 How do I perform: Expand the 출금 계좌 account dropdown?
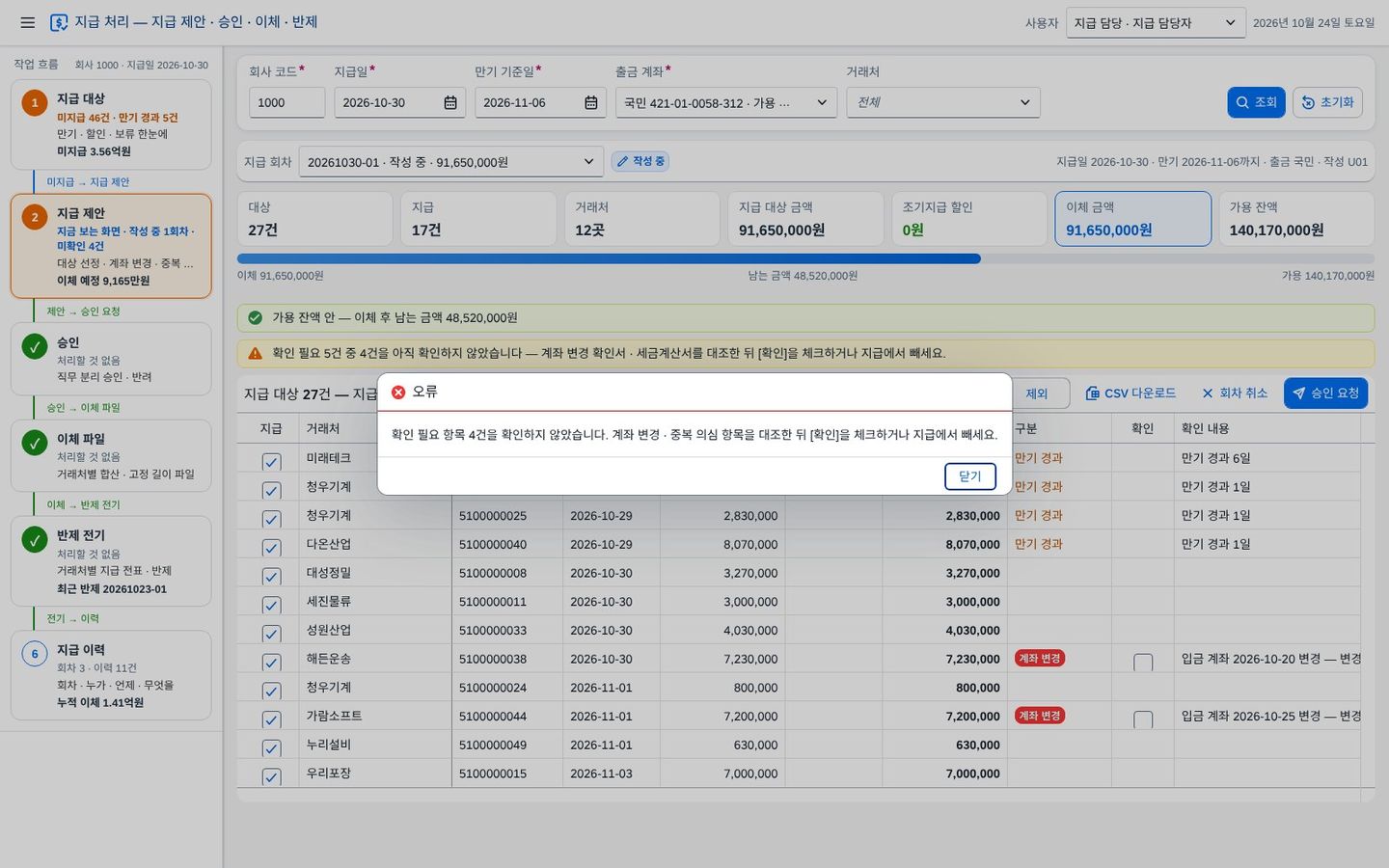[726, 102]
